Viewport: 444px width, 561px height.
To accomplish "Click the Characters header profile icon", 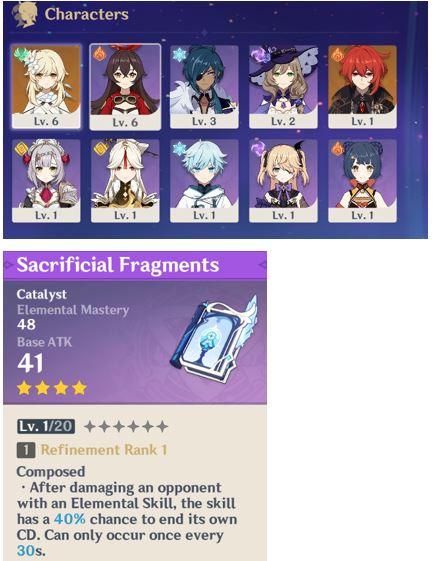I will click(x=25, y=15).
